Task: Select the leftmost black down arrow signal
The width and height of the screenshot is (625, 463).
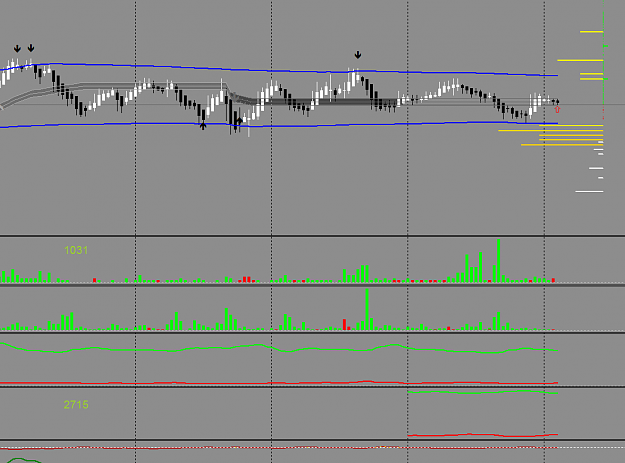Action: 17,49
